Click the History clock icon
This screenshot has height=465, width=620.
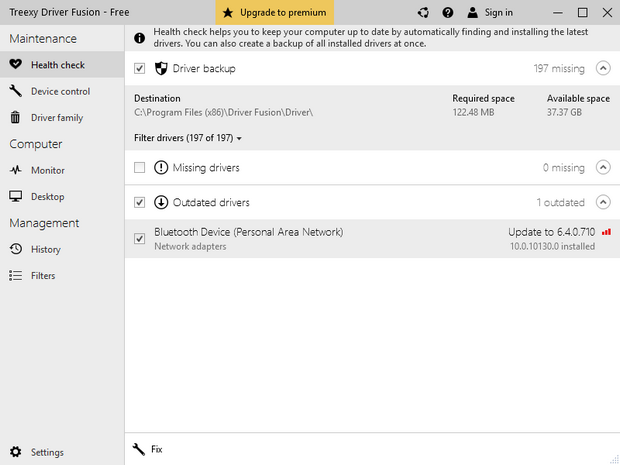point(16,249)
